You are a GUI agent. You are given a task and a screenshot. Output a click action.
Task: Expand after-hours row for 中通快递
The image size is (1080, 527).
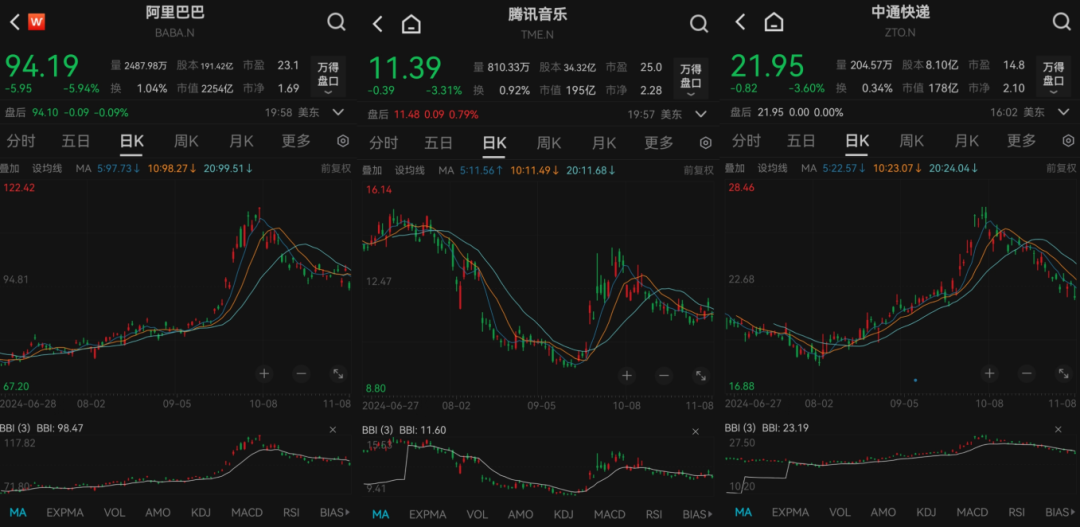pos(1064,112)
